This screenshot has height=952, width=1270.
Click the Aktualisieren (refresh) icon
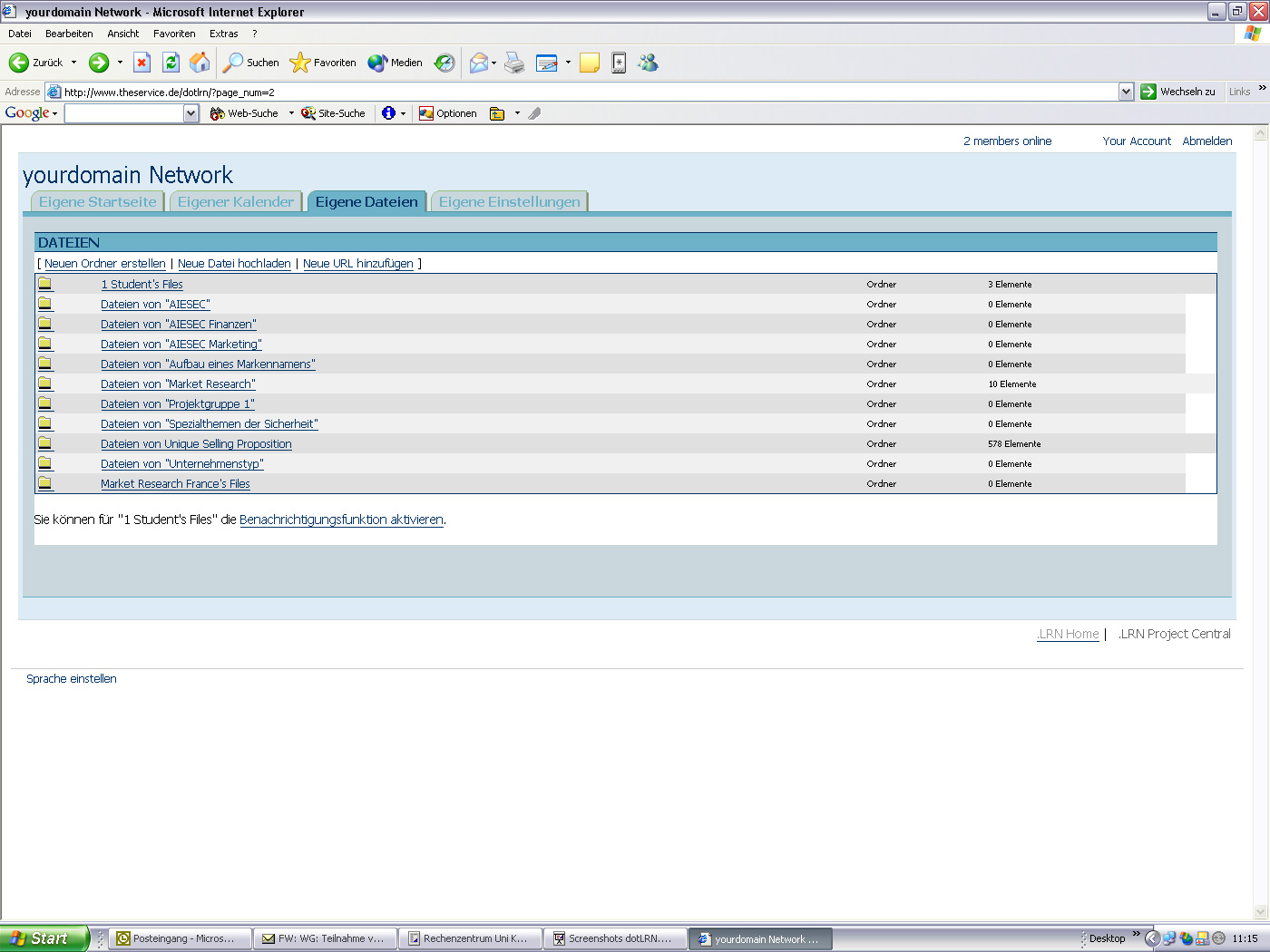click(x=171, y=63)
